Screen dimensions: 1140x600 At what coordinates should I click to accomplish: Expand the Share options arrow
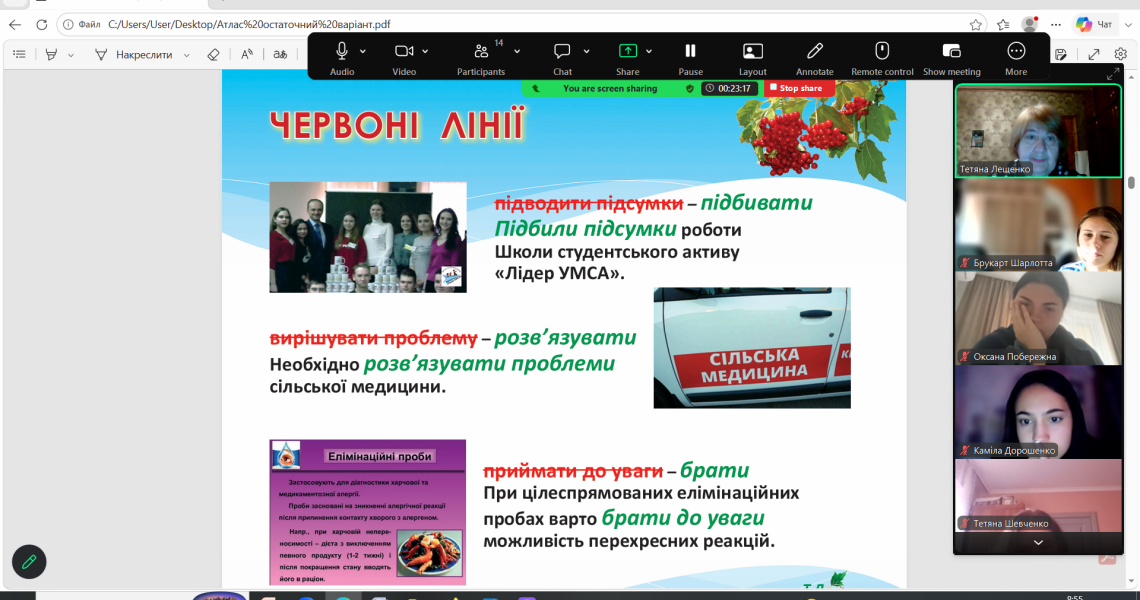pos(649,52)
